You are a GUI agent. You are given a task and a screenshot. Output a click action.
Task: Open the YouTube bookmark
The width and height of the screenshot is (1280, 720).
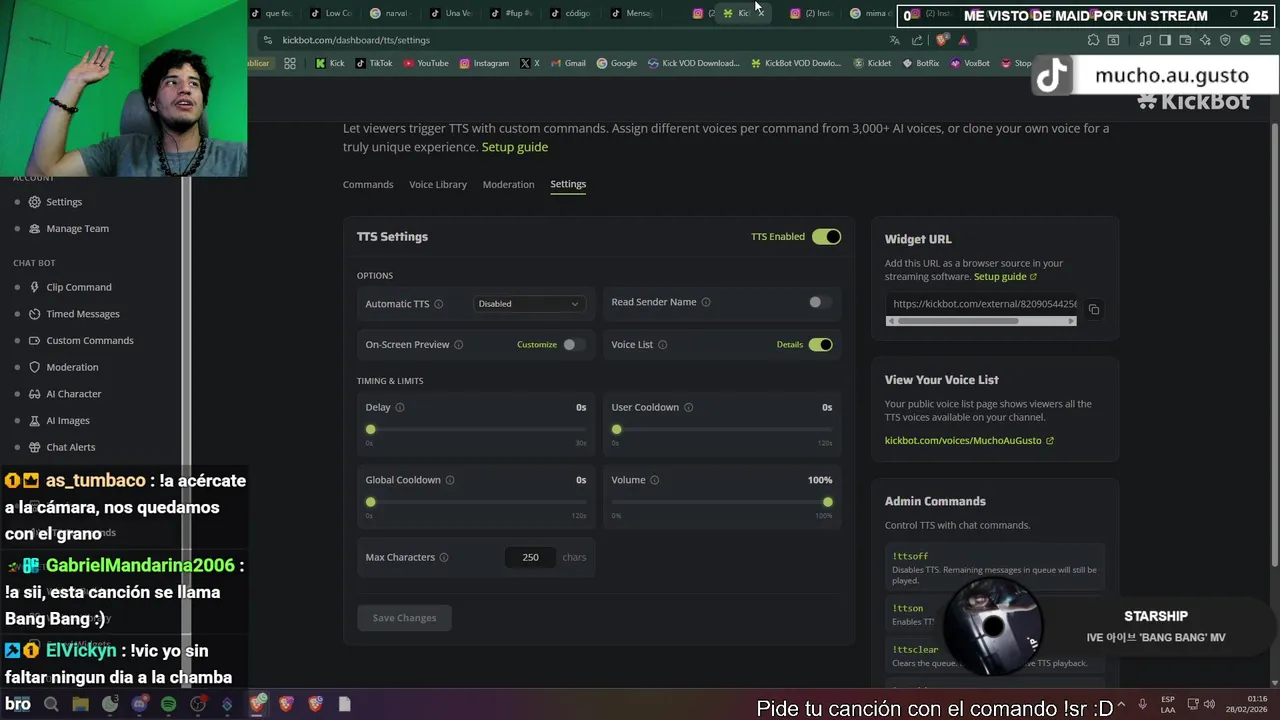tap(426, 63)
